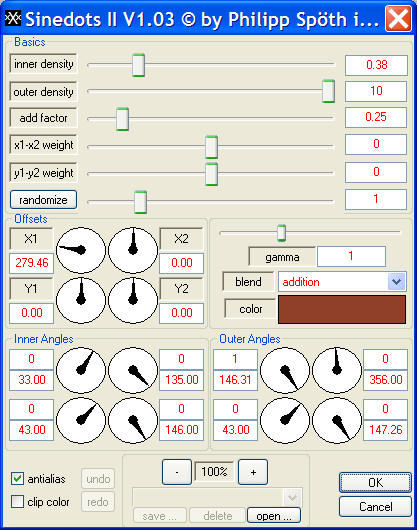The image size is (417, 530).
Task: Click the inner angle dial showing 135.00
Action: coord(133,370)
